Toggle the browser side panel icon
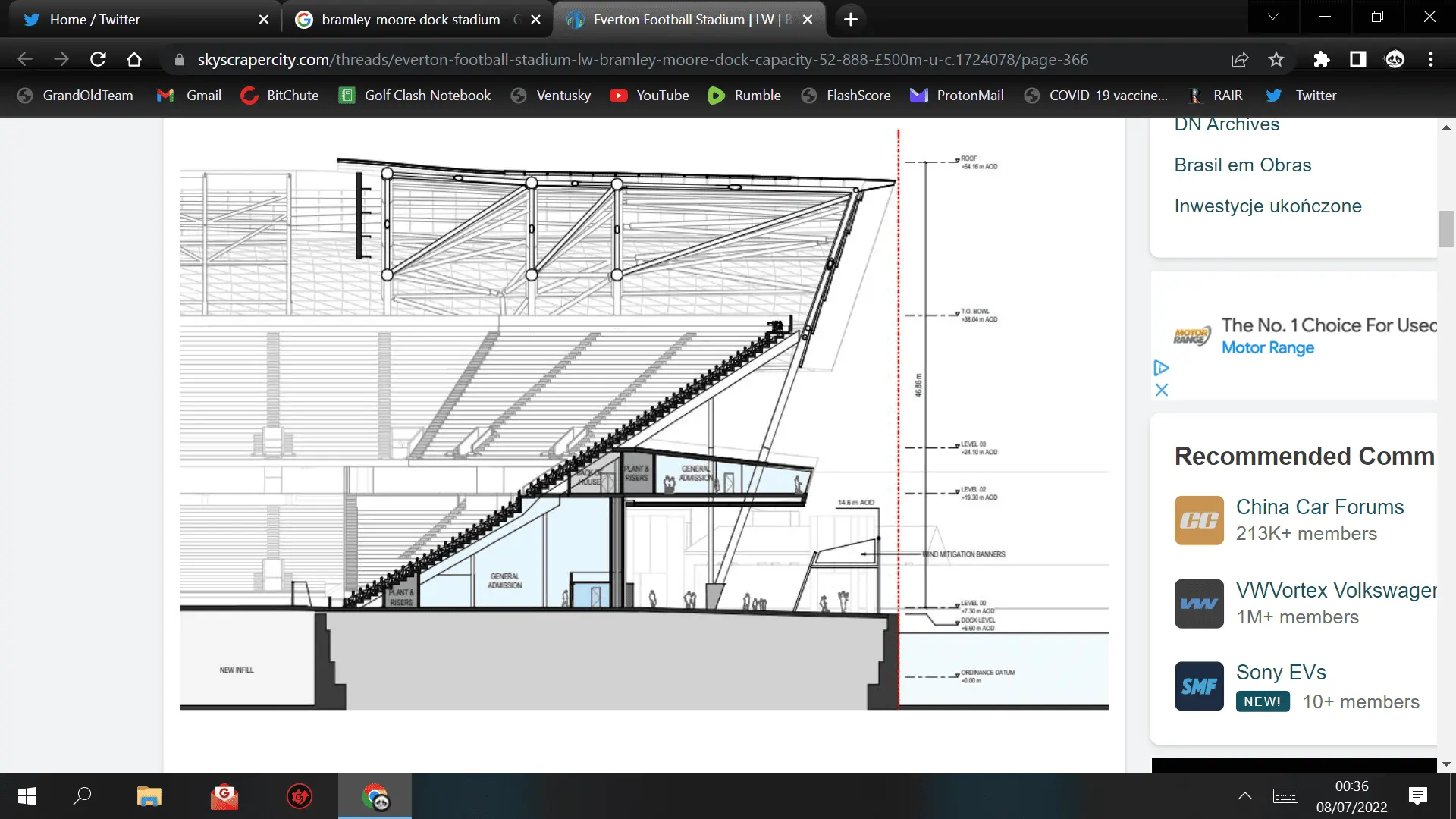 point(1357,59)
